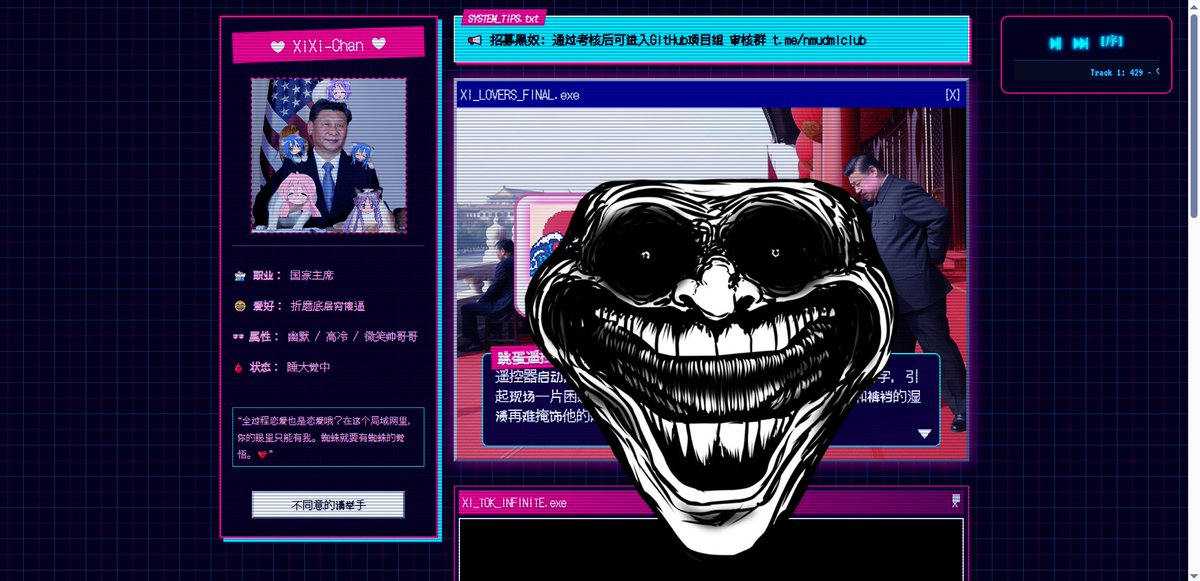Switch the playback order mode [序]
This screenshot has width=1200, height=581.
pyautogui.click(x=1111, y=42)
